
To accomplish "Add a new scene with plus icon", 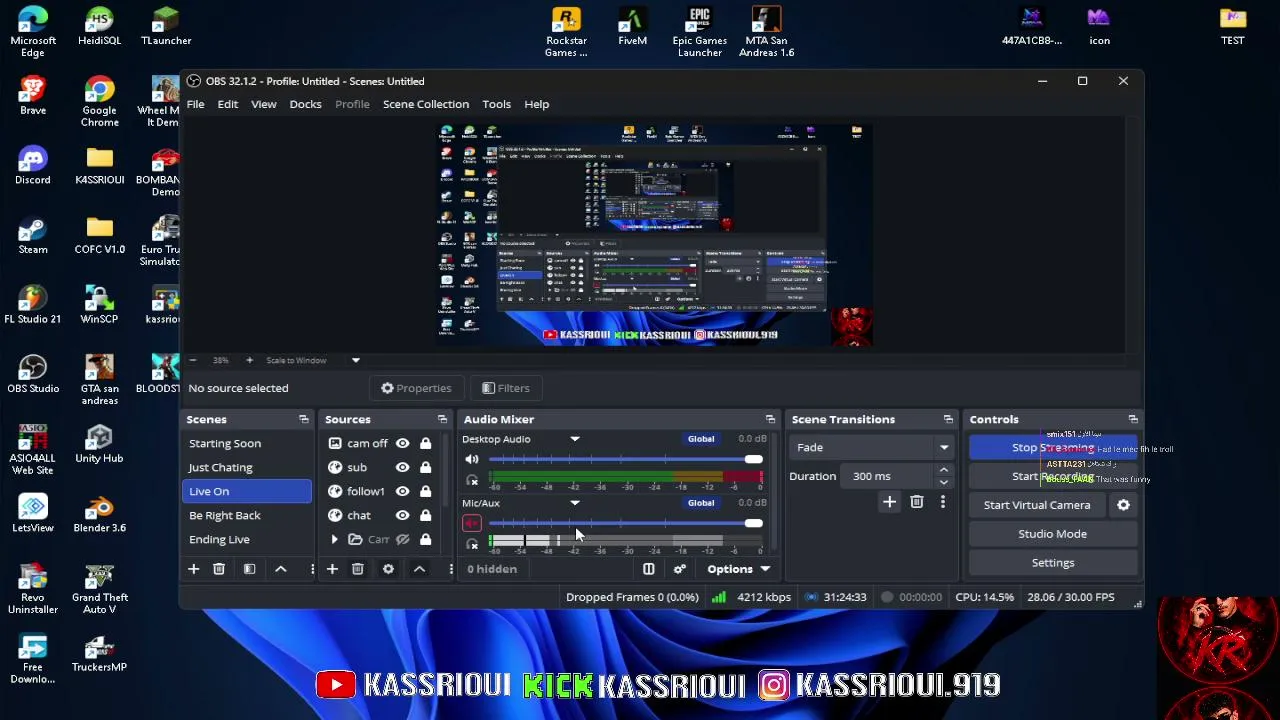I will [193, 569].
